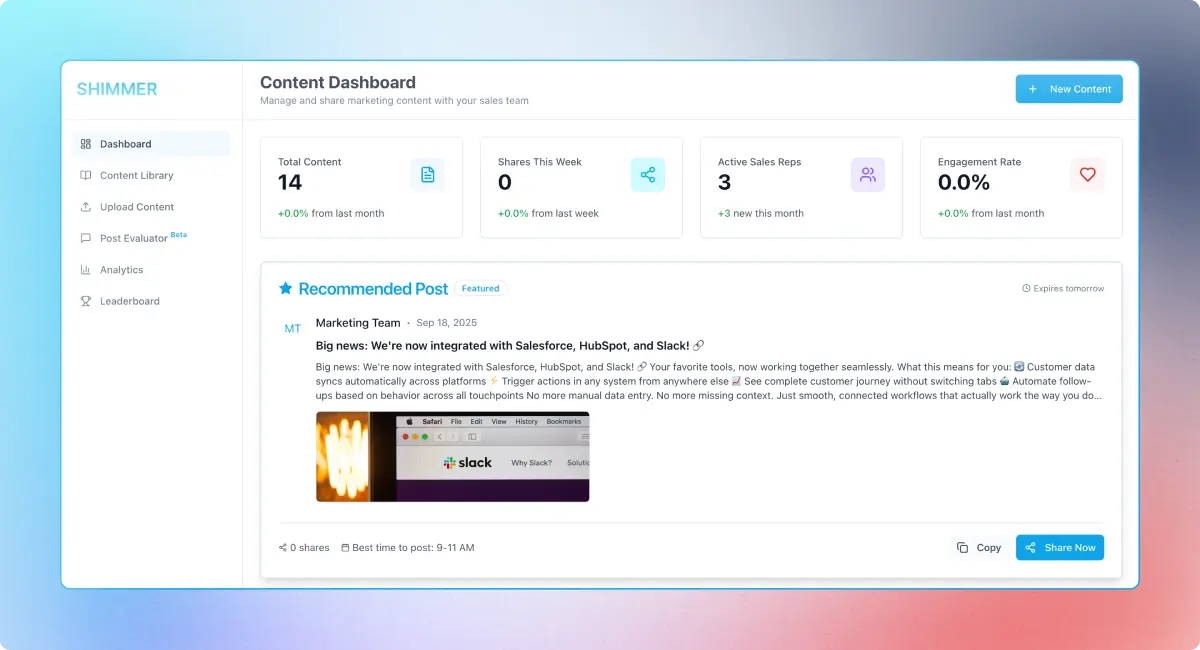Click the share icon on Shares This Week card

click(648, 174)
